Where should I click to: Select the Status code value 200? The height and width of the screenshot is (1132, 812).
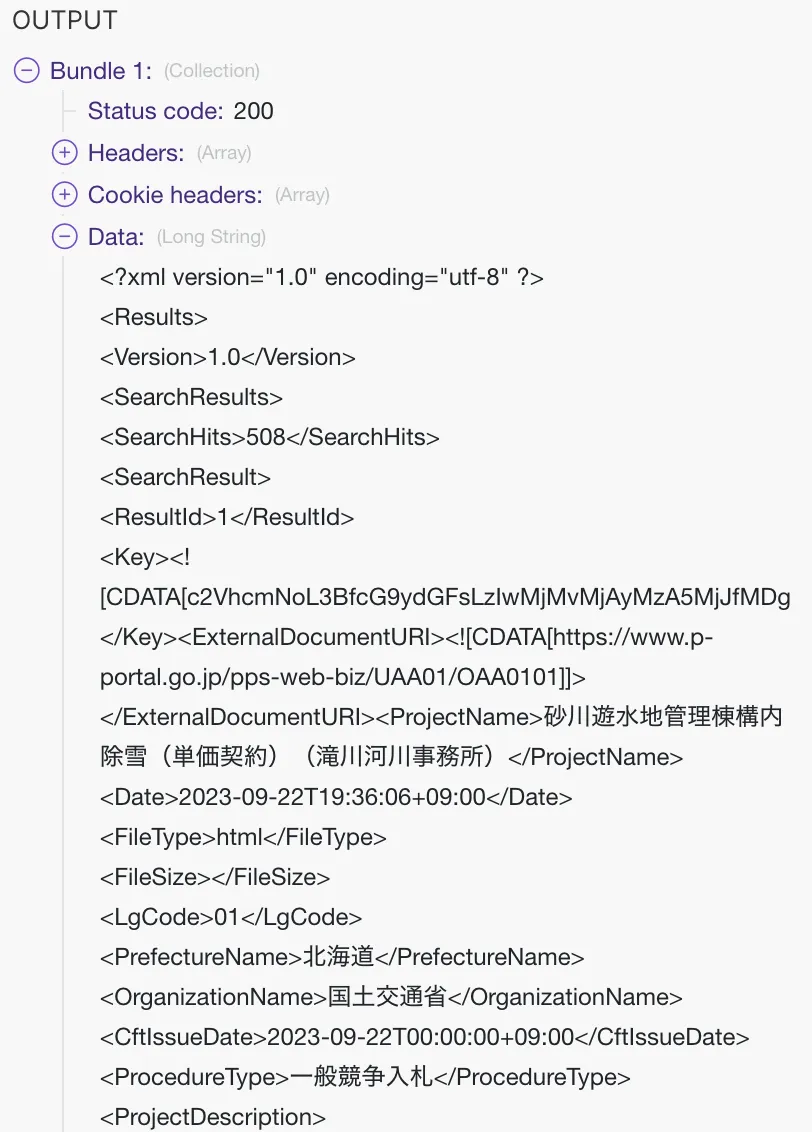(257, 111)
